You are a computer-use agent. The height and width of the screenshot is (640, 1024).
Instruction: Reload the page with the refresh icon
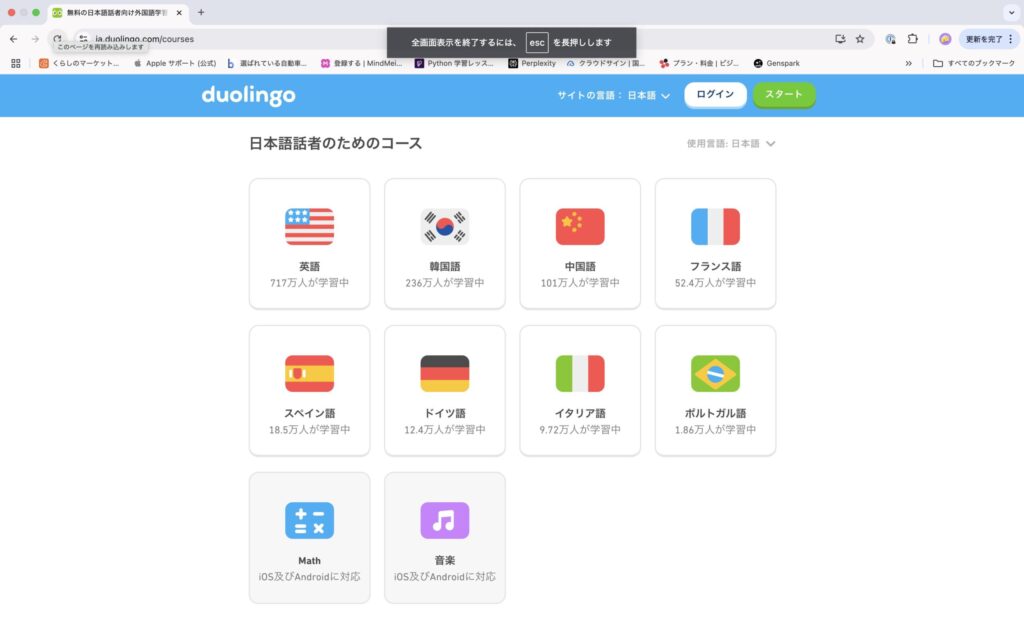(57, 39)
